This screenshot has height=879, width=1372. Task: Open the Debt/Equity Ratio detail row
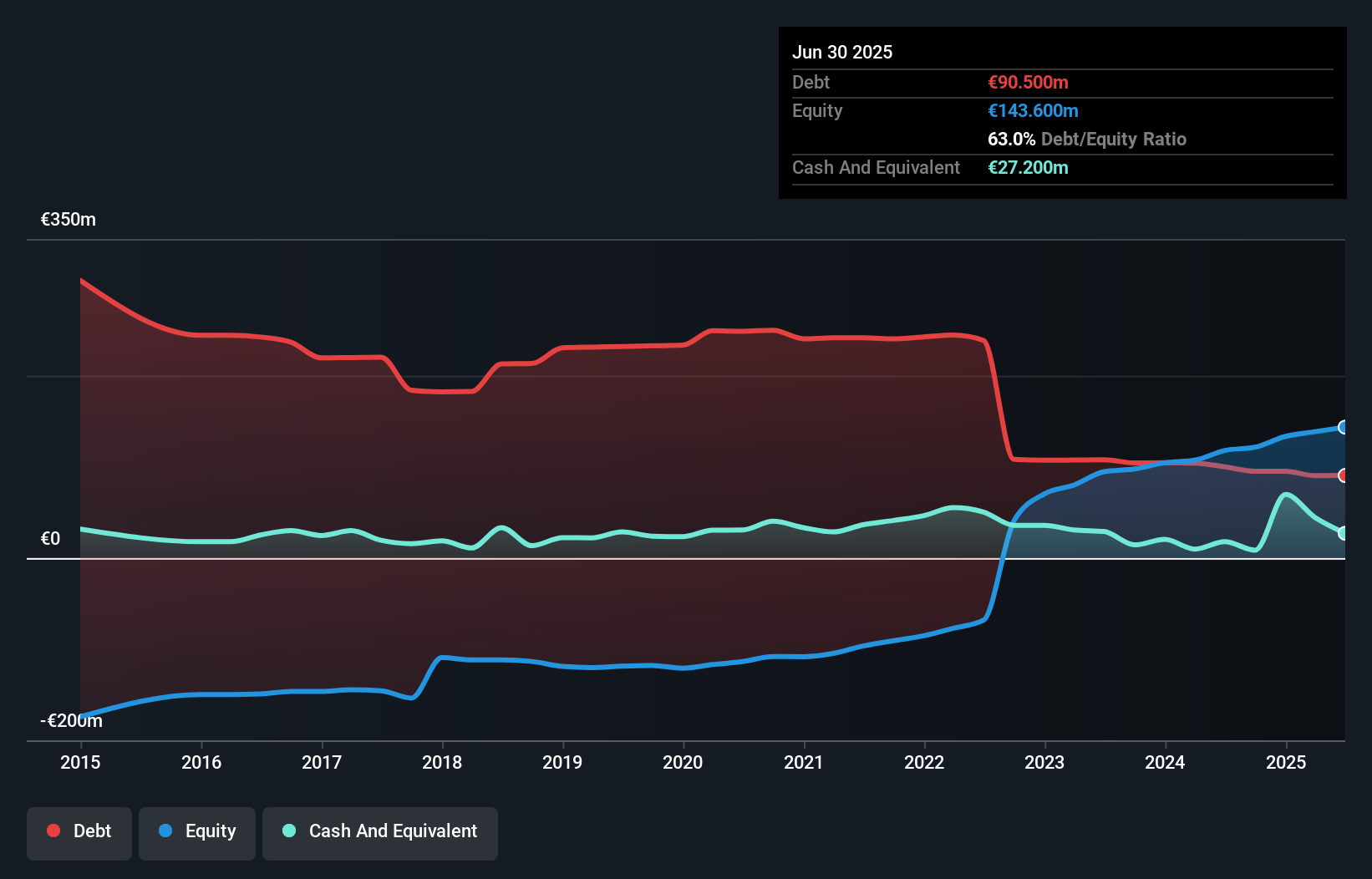(x=1086, y=139)
